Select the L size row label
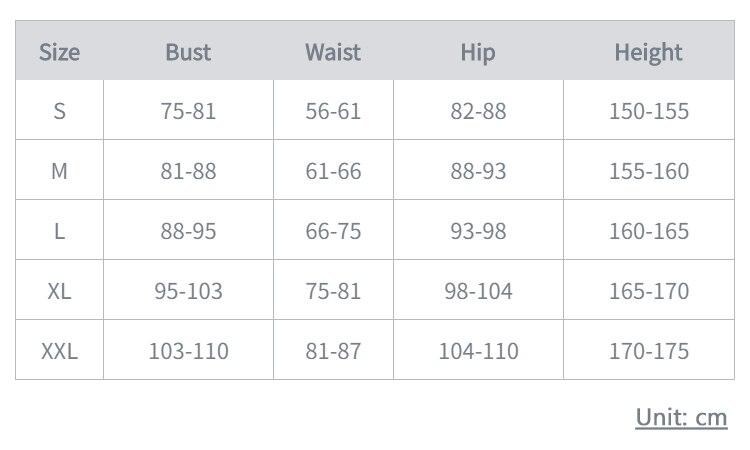 pyautogui.click(x=59, y=231)
